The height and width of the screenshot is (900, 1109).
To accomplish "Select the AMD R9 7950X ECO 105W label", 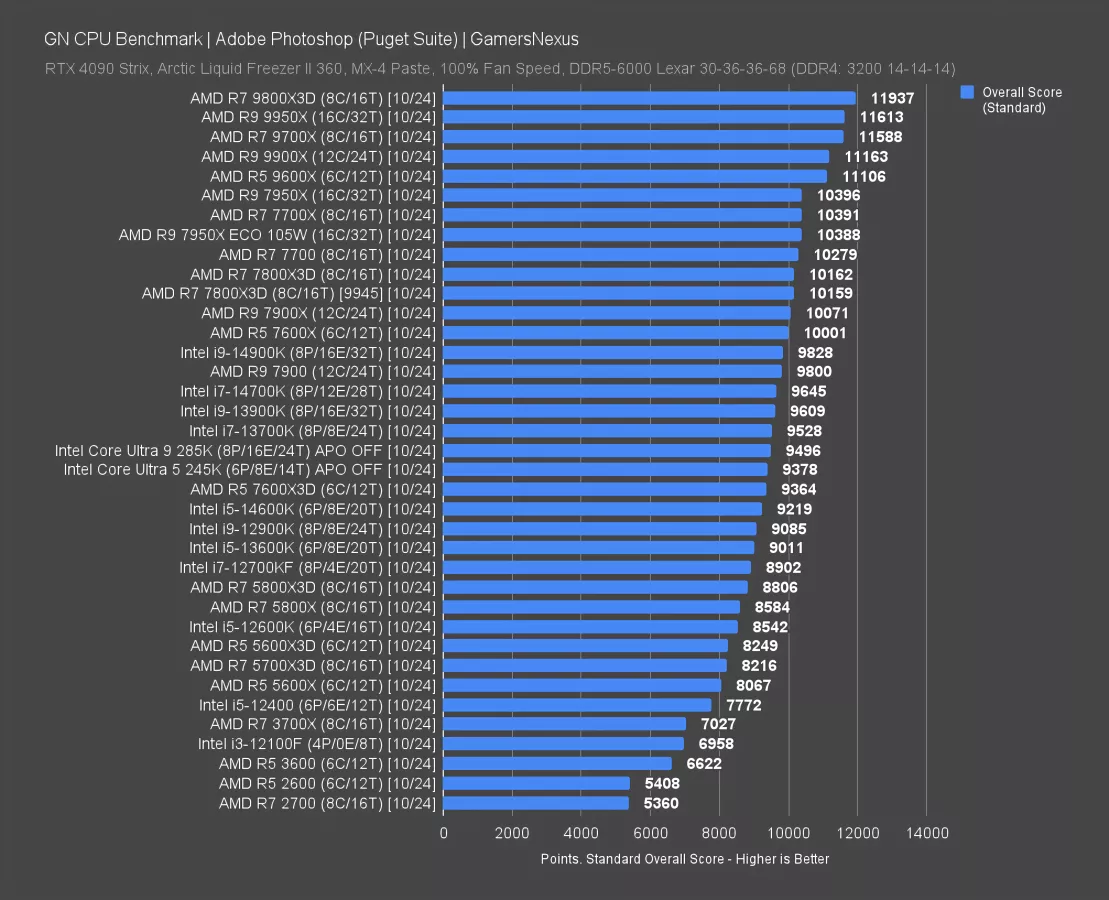I will tap(277, 235).
